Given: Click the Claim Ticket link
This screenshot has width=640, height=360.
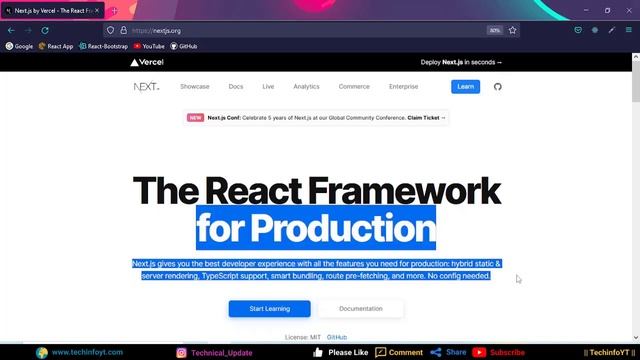Looking at the screenshot, I should (426, 118).
